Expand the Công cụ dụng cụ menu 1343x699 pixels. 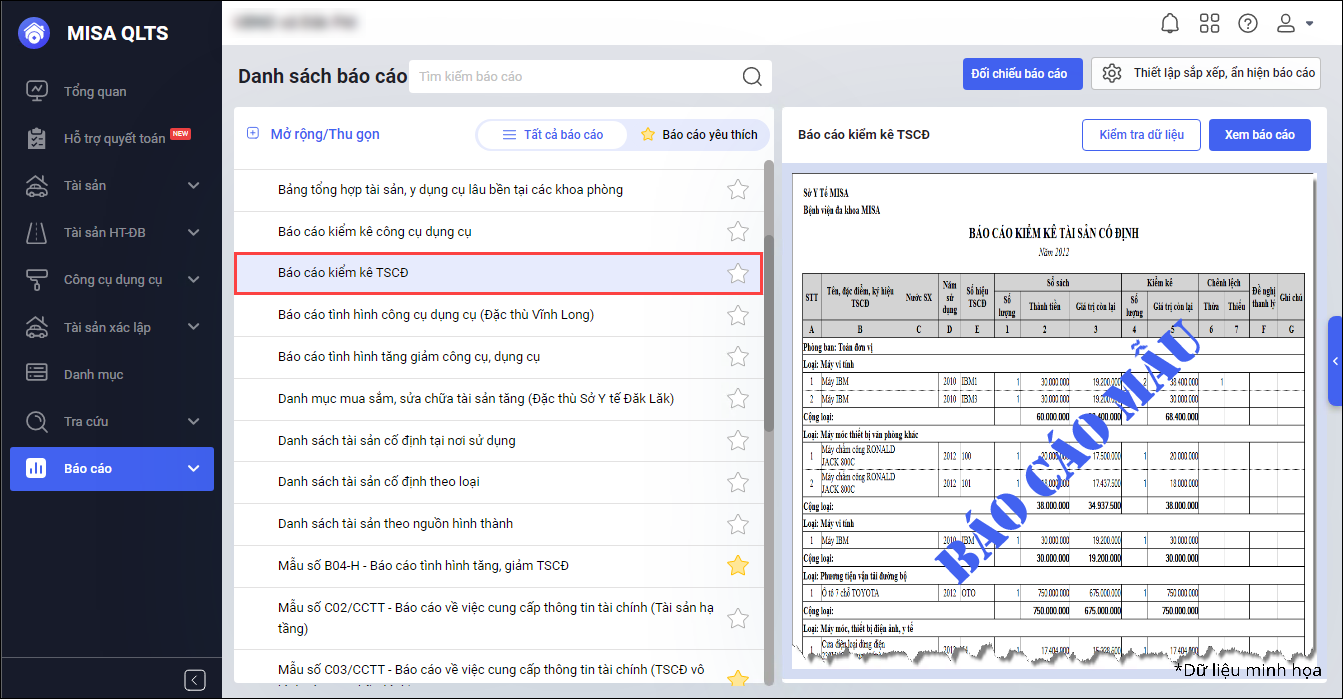[x=193, y=280]
